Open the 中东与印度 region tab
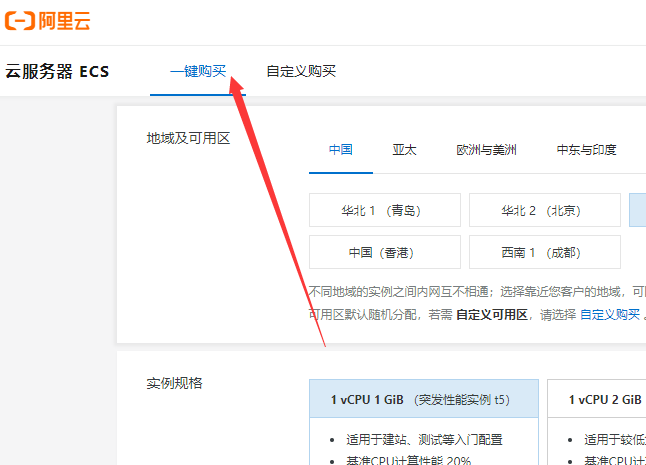This screenshot has width=646, height=465. pyautogui.click(x=586, y=150)
